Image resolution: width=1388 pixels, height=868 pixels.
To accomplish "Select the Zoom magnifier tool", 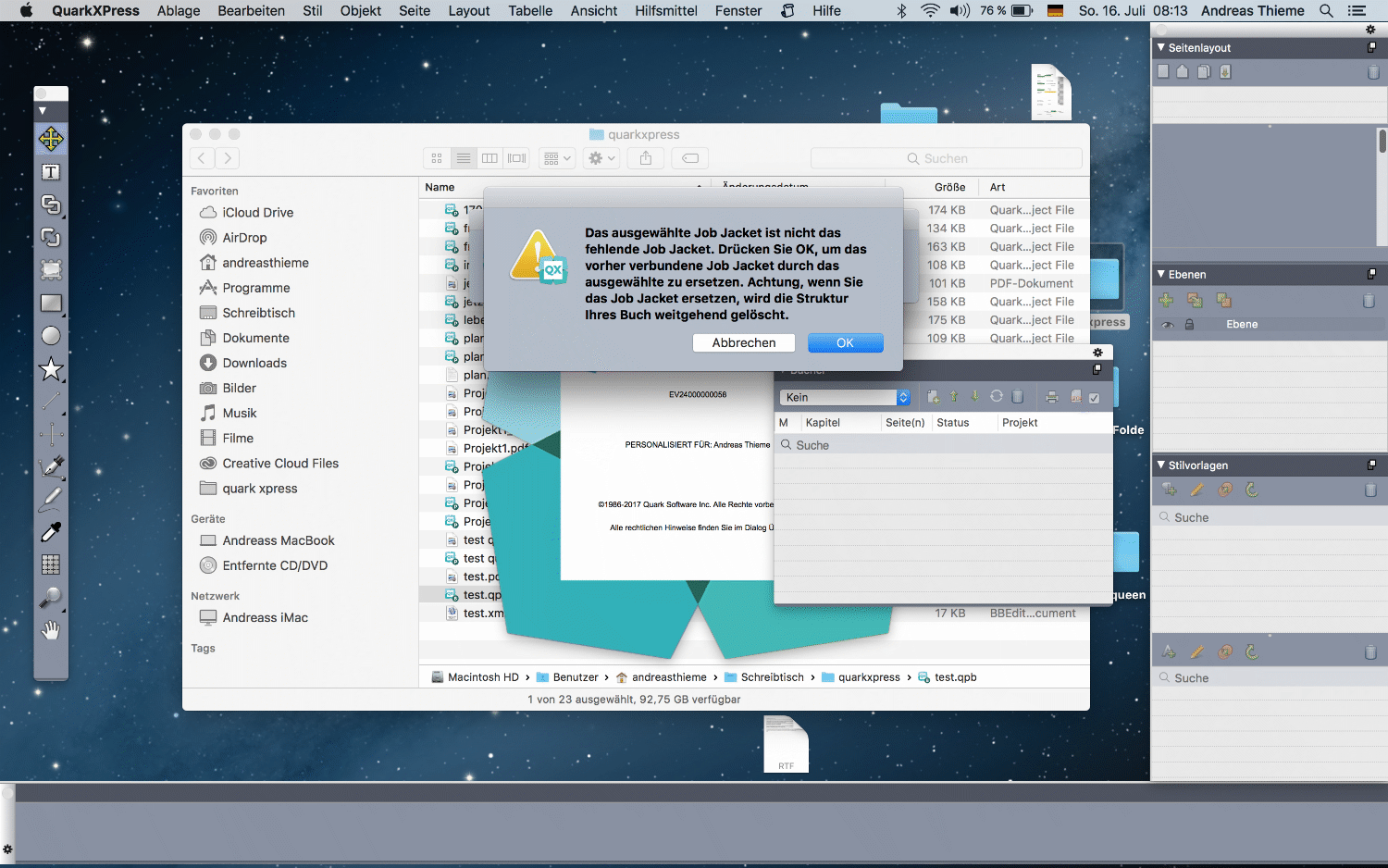I will click(x=51, y=598).
